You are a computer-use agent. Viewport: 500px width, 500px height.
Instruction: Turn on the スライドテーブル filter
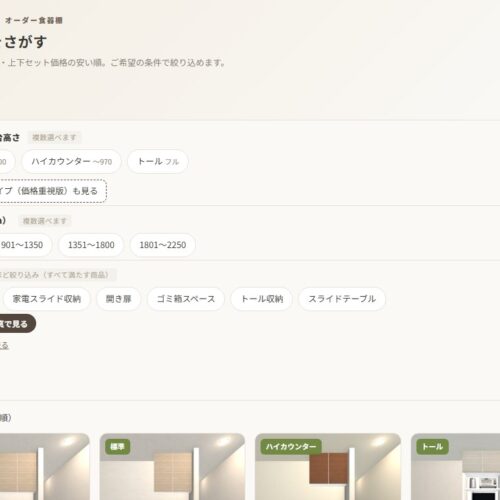click(x=342, y=299)
